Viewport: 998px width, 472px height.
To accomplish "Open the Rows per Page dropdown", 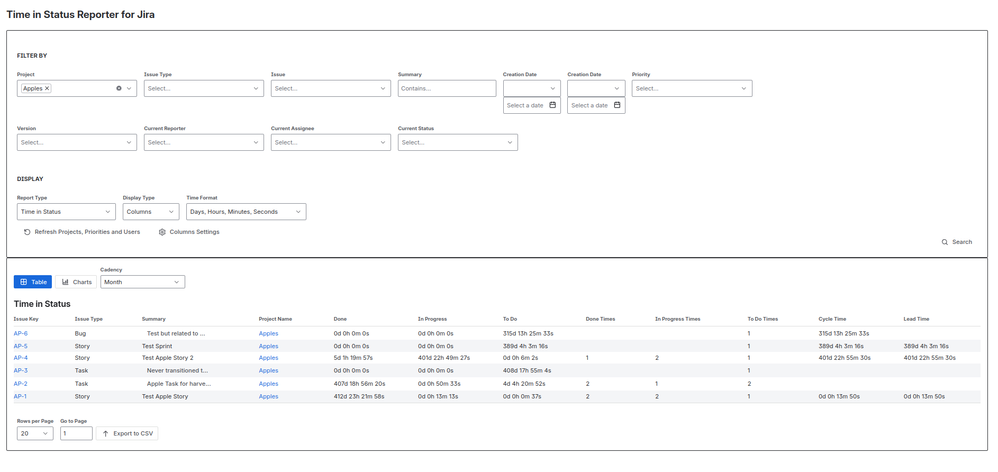I will 36,434.
